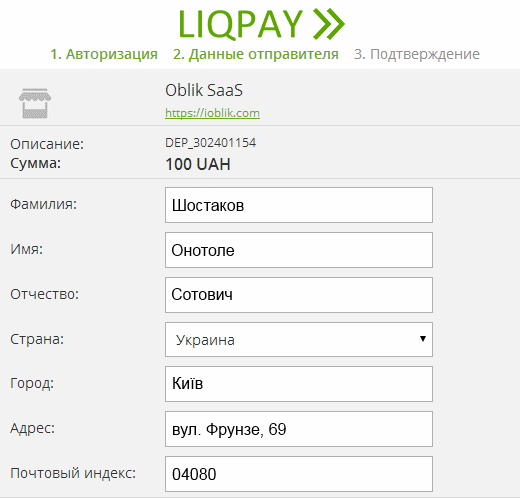This screenshot has height=498, width=520.
Task: Go to step 1 Авторизация
Action: (104, 54)
